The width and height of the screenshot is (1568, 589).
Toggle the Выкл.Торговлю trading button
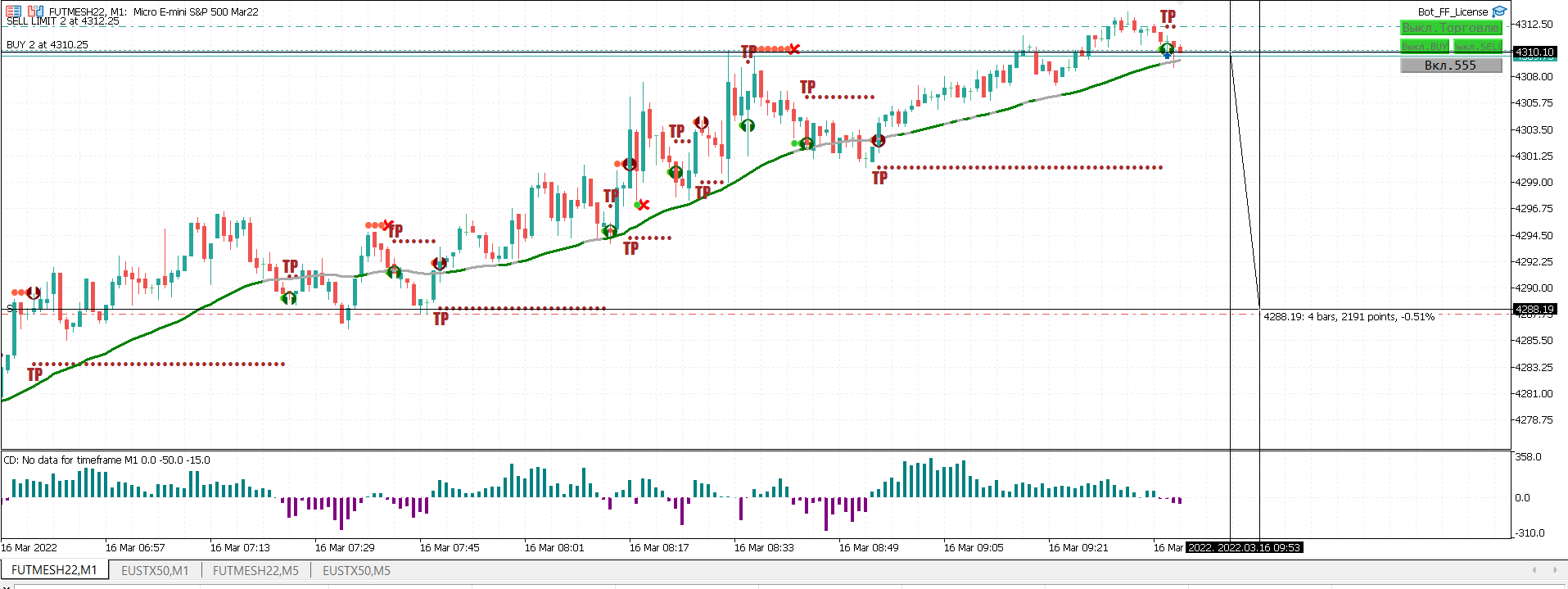click(x=1451, y=28)
